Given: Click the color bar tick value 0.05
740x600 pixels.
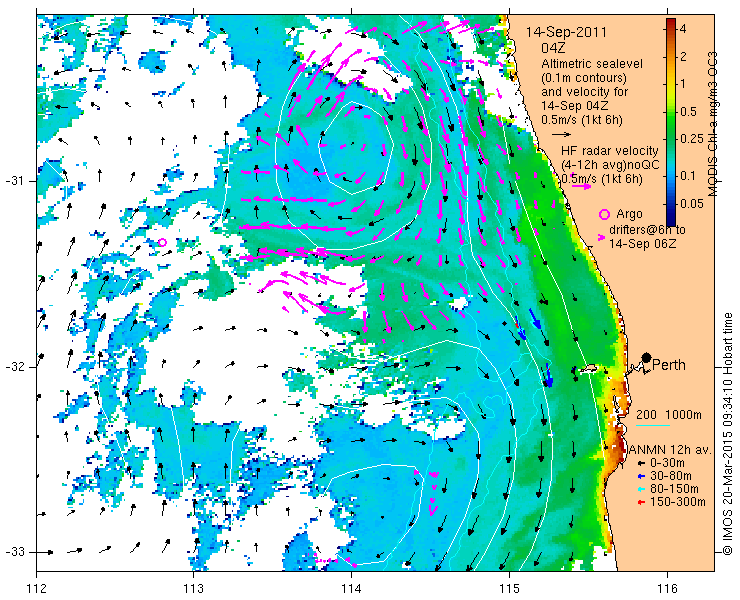Looking at the screenshot, I should [691, 204].
